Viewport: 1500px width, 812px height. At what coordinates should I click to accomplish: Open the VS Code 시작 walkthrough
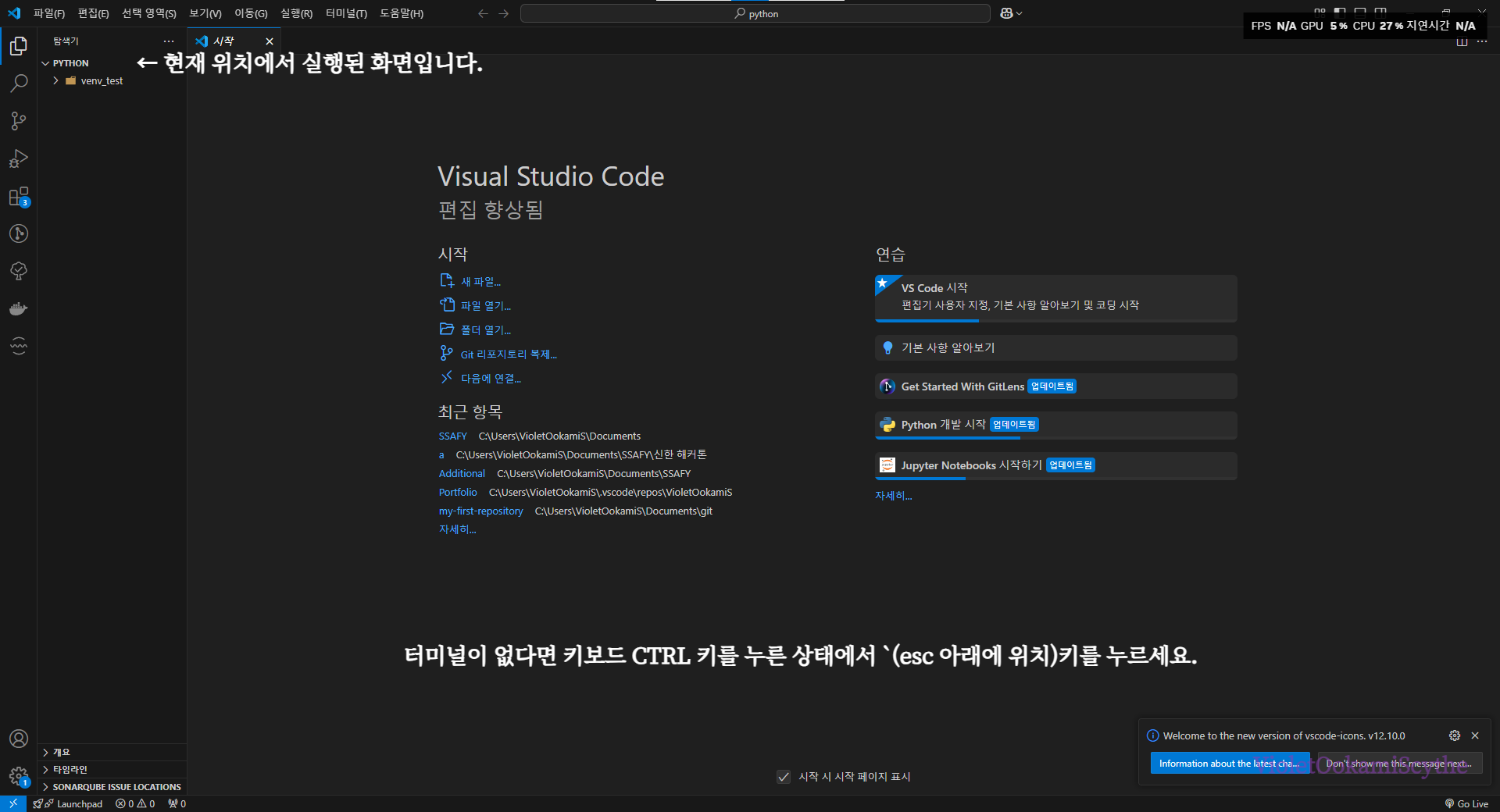(x=1056, y=298)
